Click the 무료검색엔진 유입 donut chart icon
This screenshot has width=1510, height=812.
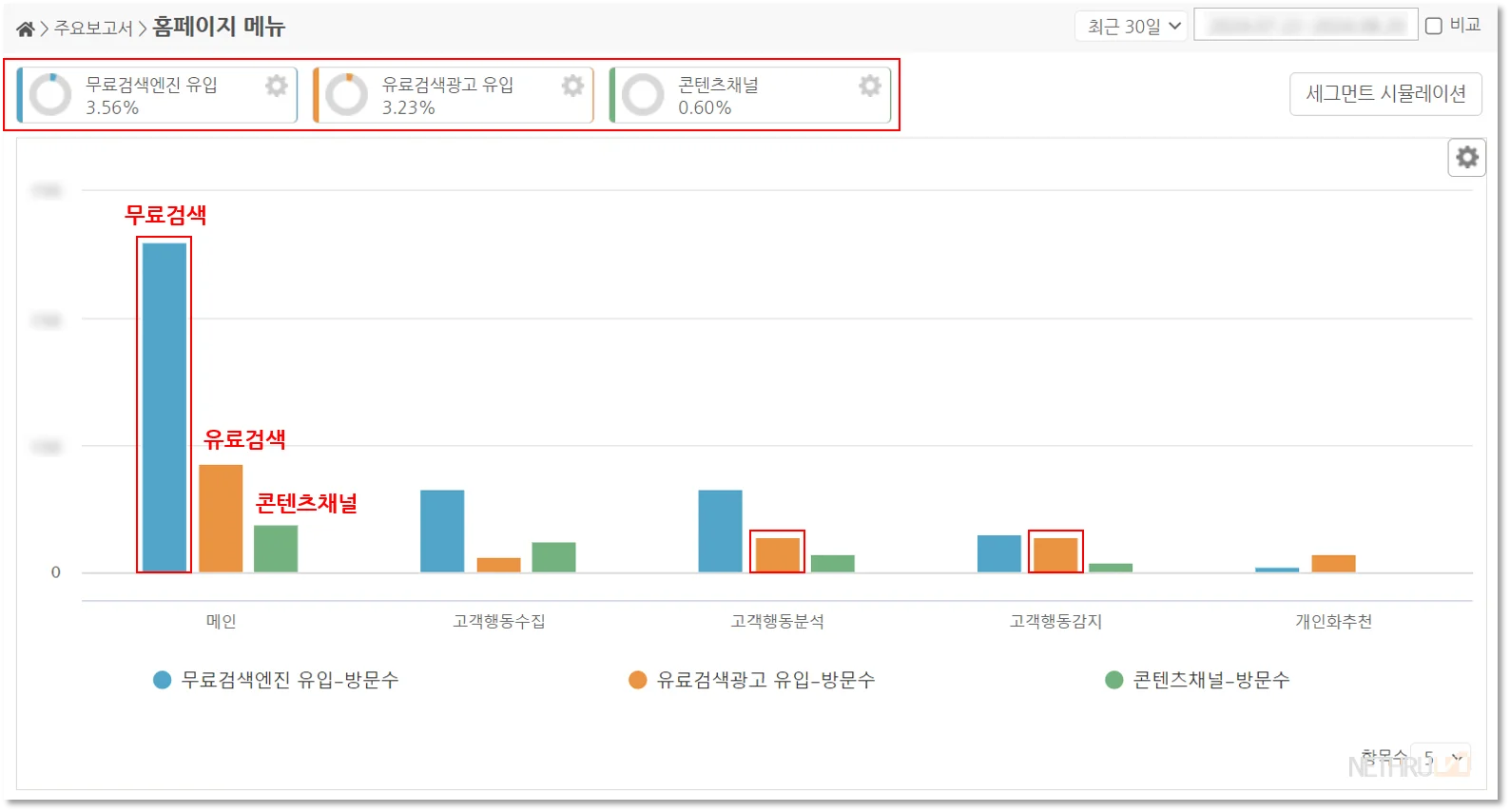50,95
